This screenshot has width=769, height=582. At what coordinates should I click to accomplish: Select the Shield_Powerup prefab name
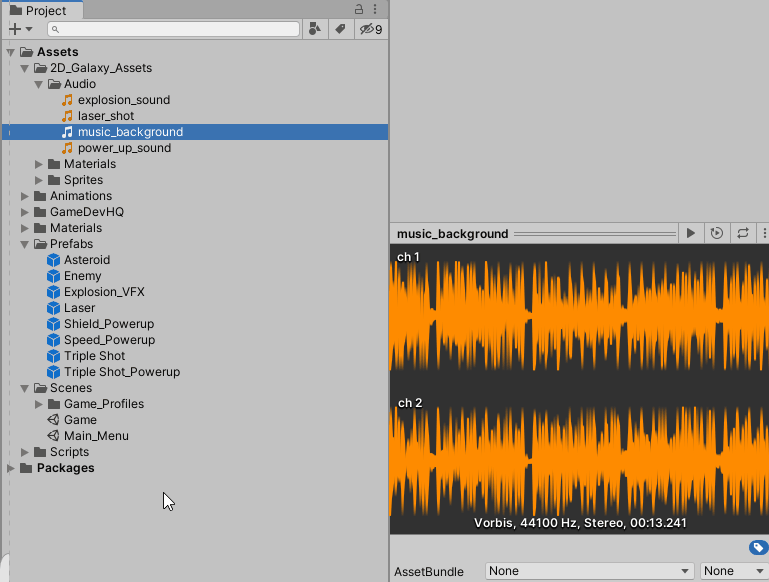109,324
